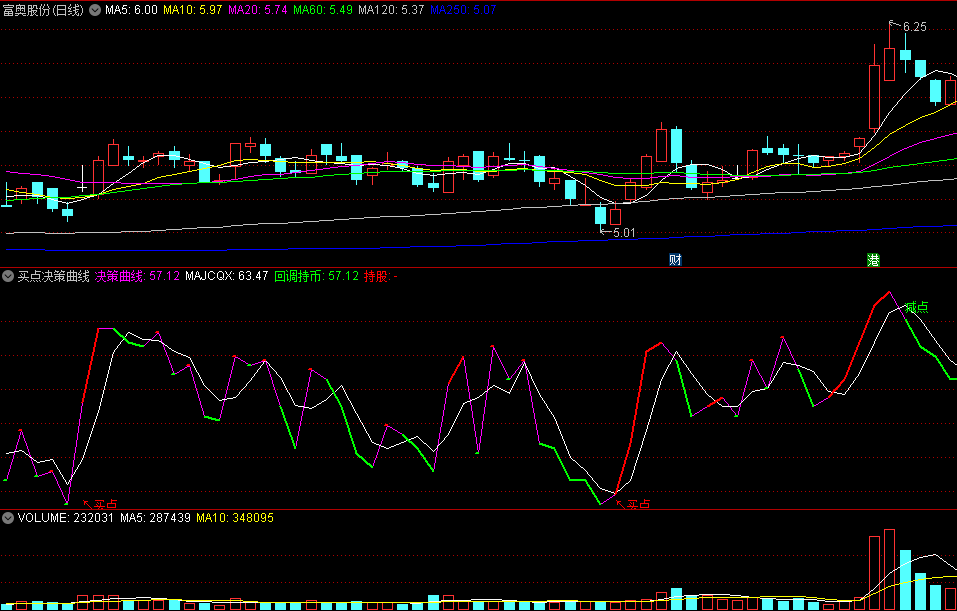Collapse the 富奥股份(日线) main chart panel arrow

[x=95, y=10]
